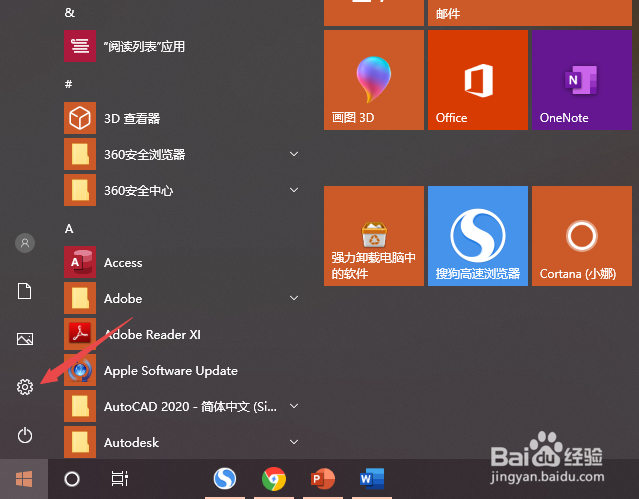
Task: Click the "&" section letter header
Action: [x=70, y=13]
